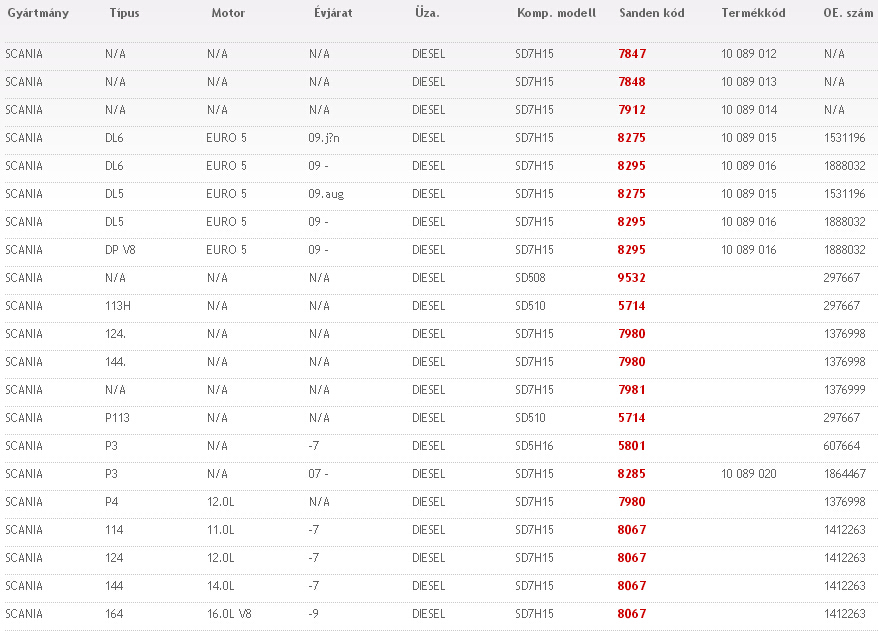Screen dimensions: 878x631
Task: Open Sanden code 5801 for SD5H16
Action: 632,446
